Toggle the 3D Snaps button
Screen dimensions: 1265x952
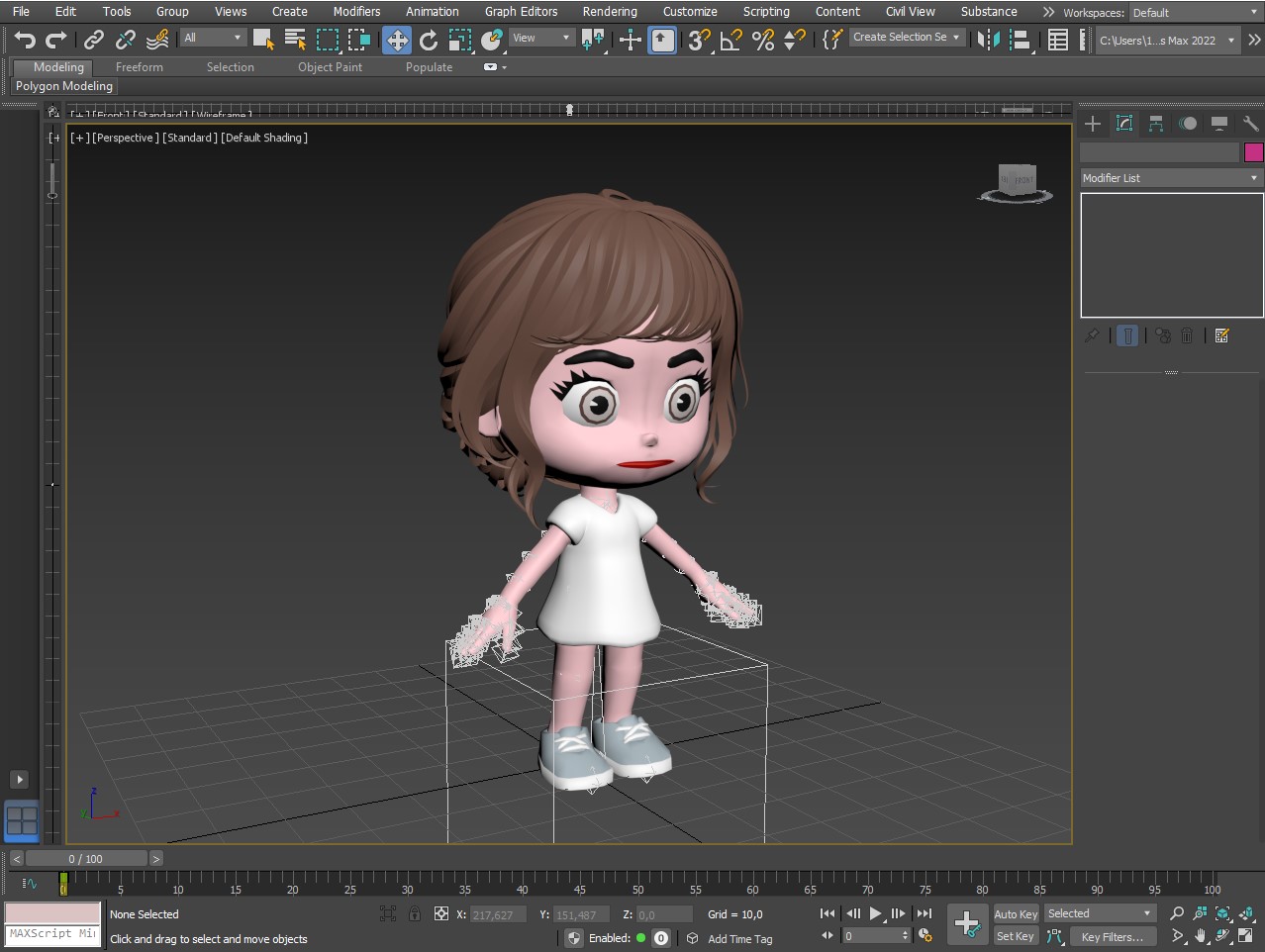coord(699,40)
